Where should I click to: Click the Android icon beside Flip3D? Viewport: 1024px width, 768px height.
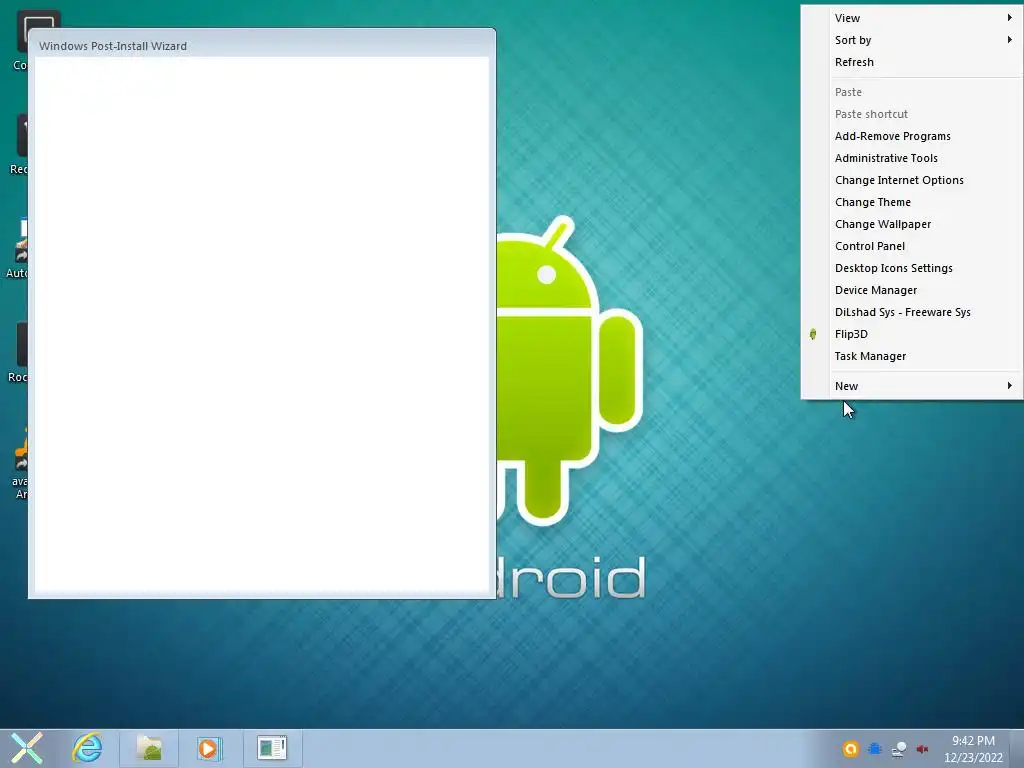click(813, 334)
